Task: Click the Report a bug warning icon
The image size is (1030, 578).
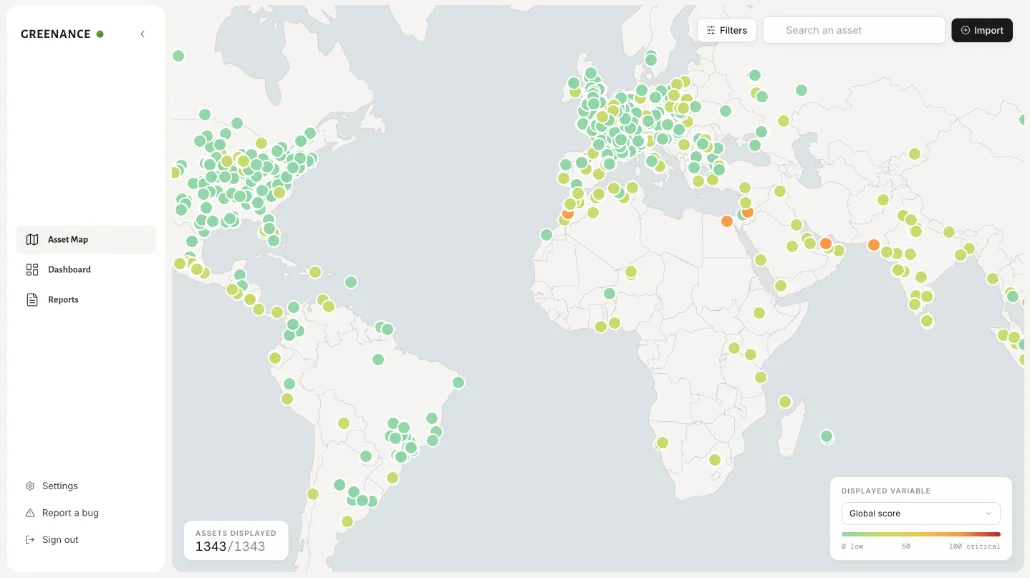Action: pyautogui.click(x=30, y=513)
